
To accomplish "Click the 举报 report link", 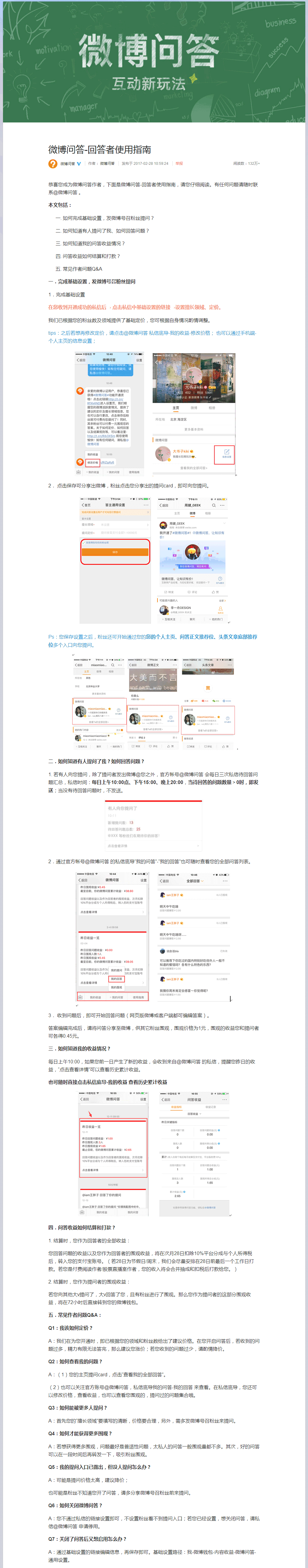I will [x=179, y=164].
